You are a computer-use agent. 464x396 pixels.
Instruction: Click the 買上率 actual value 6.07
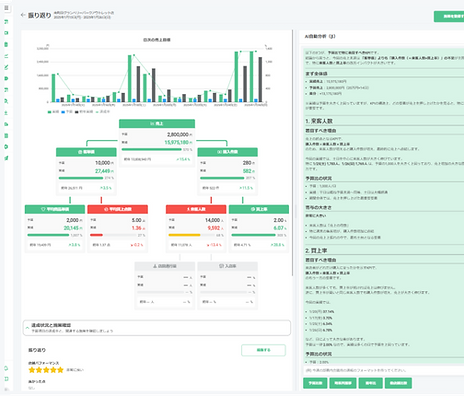pos(279,228)
